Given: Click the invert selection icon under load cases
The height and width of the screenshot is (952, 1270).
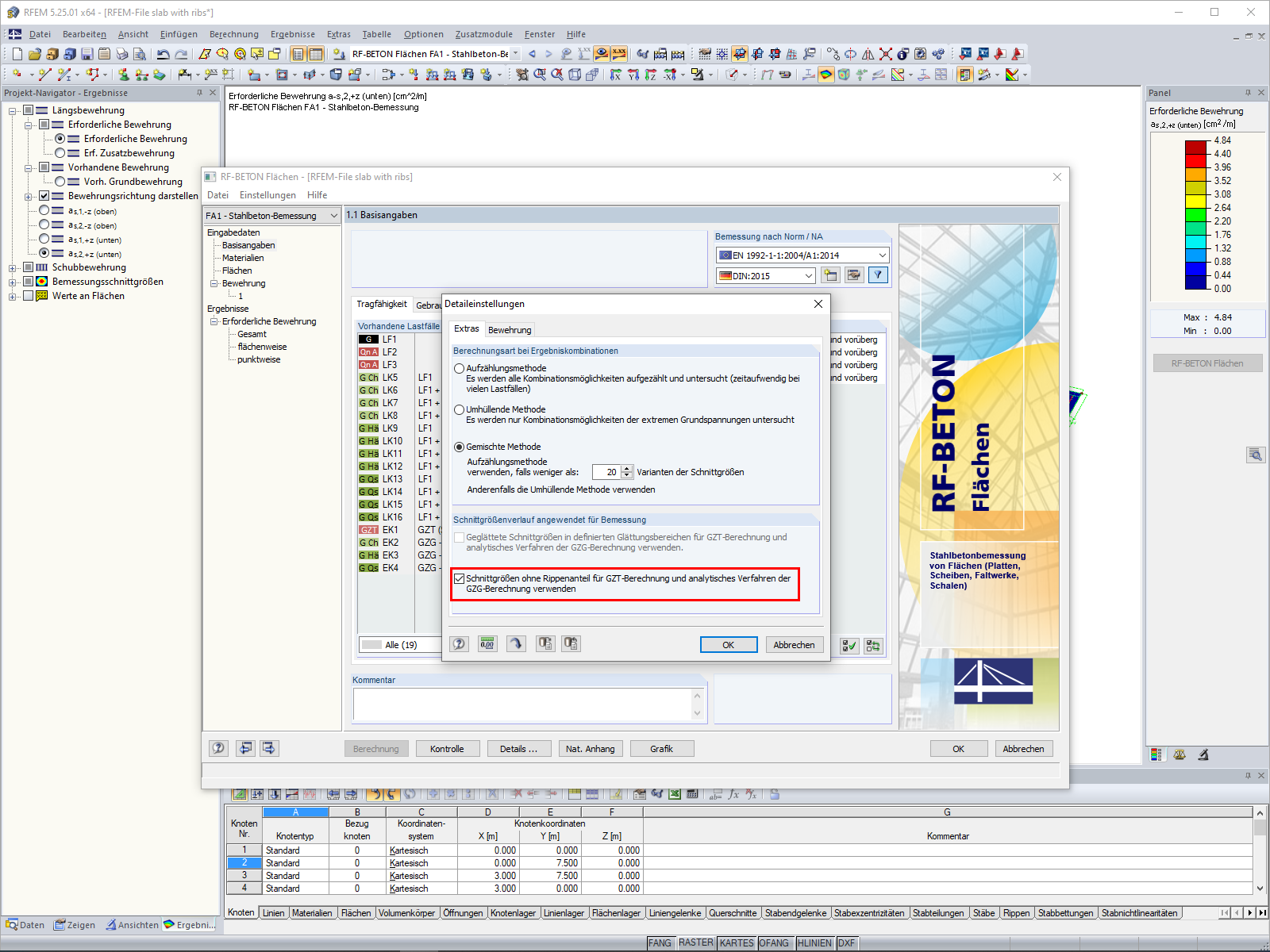Looking at the screenshot, I should [873, 646].
